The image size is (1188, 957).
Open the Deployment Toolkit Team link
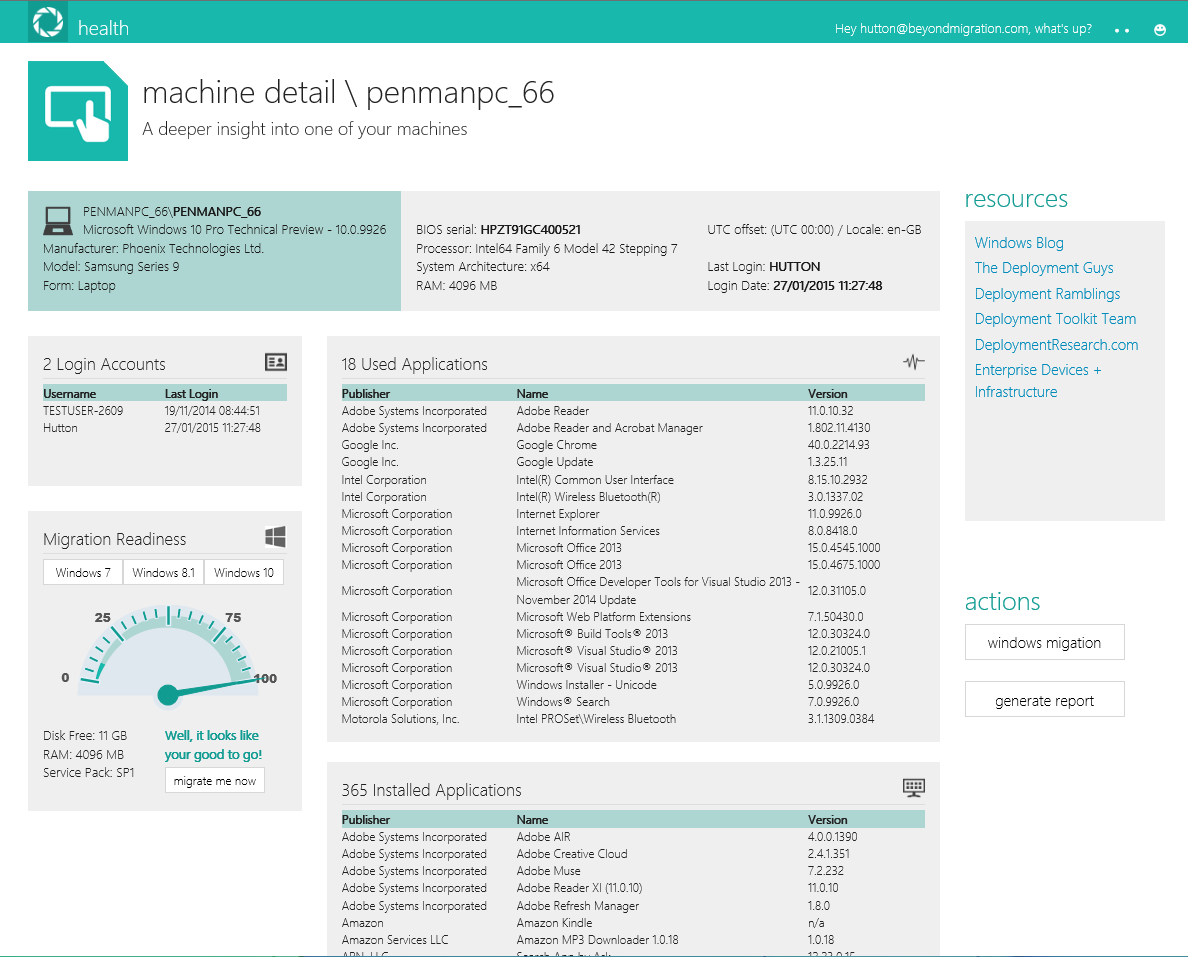tap(1055, 319)
